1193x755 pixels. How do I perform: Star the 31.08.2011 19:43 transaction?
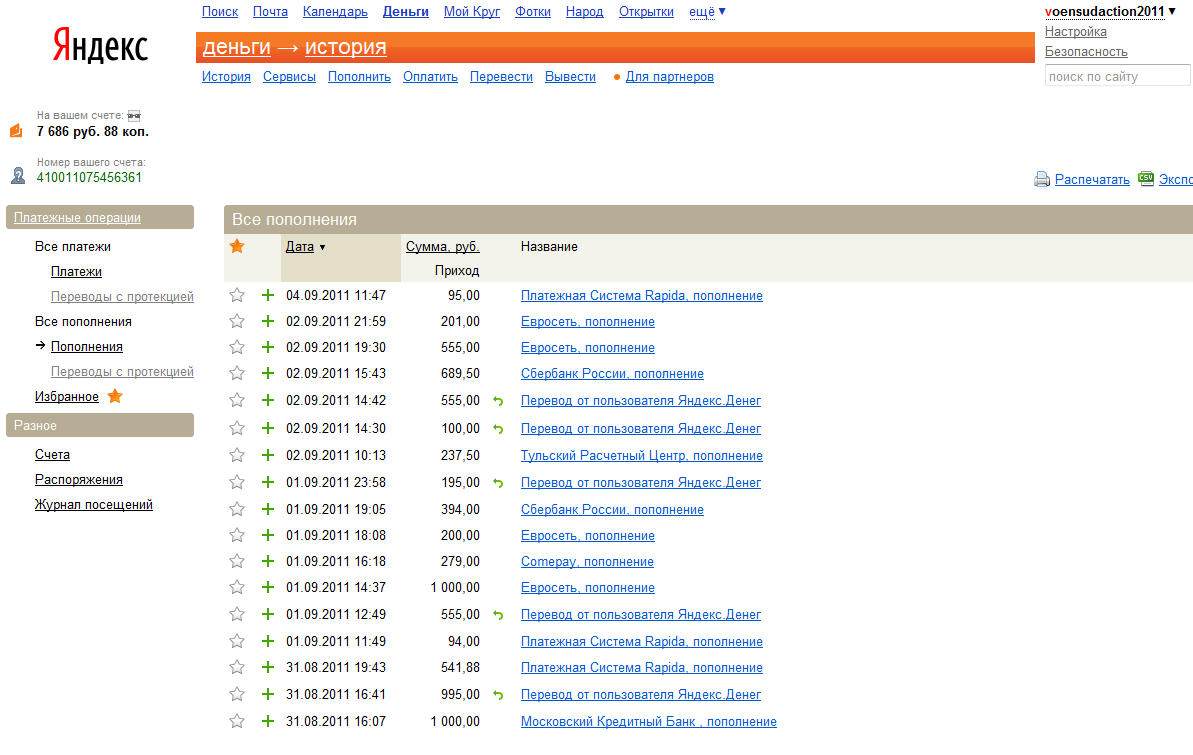[x=237, y=667]
